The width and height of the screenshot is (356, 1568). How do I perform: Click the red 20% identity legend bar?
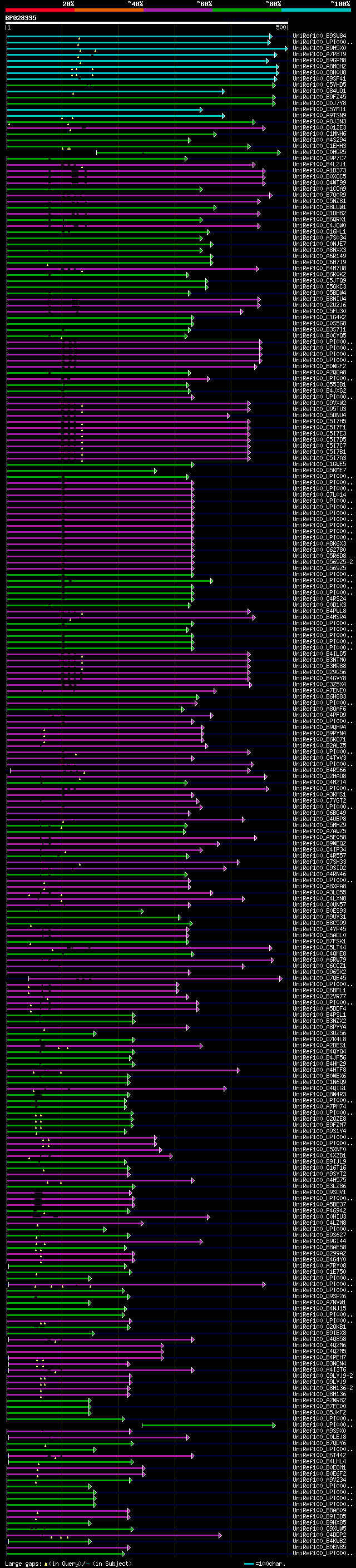[x=40, y=10]
